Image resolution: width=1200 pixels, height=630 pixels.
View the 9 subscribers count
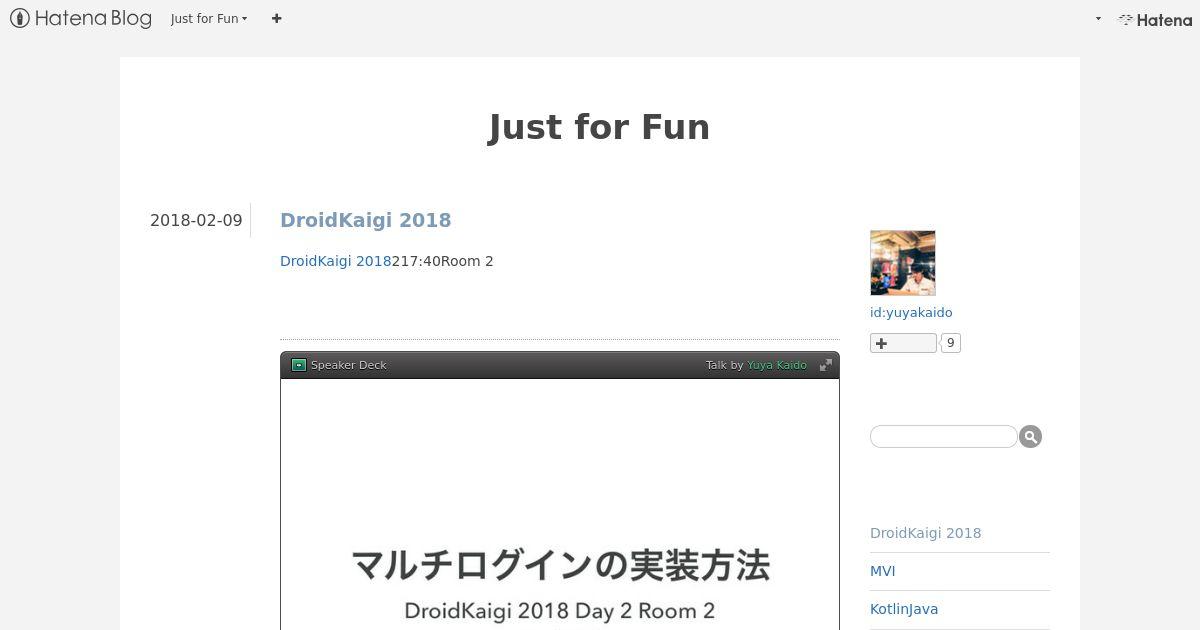click(951, 343)
